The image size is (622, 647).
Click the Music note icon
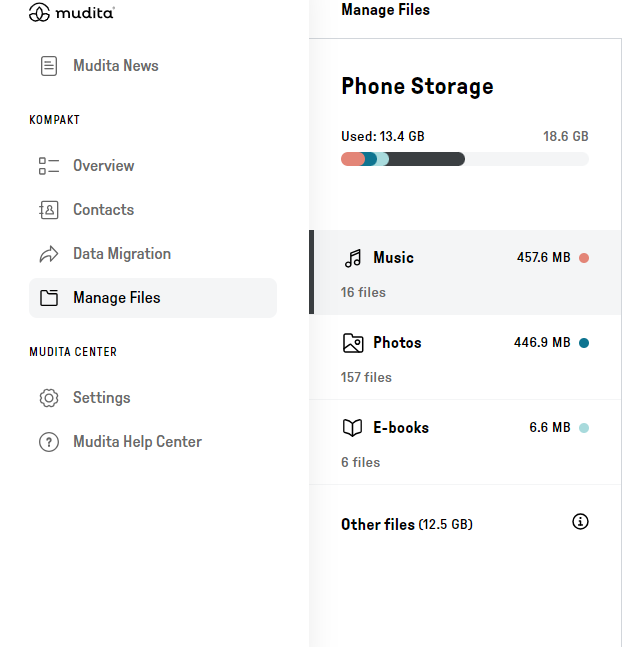353,258
